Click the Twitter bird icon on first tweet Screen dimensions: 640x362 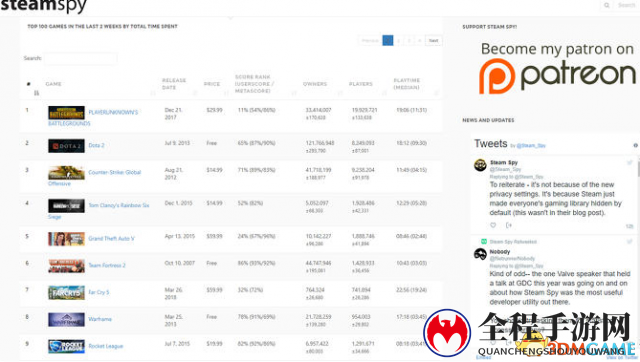(630, 162)
